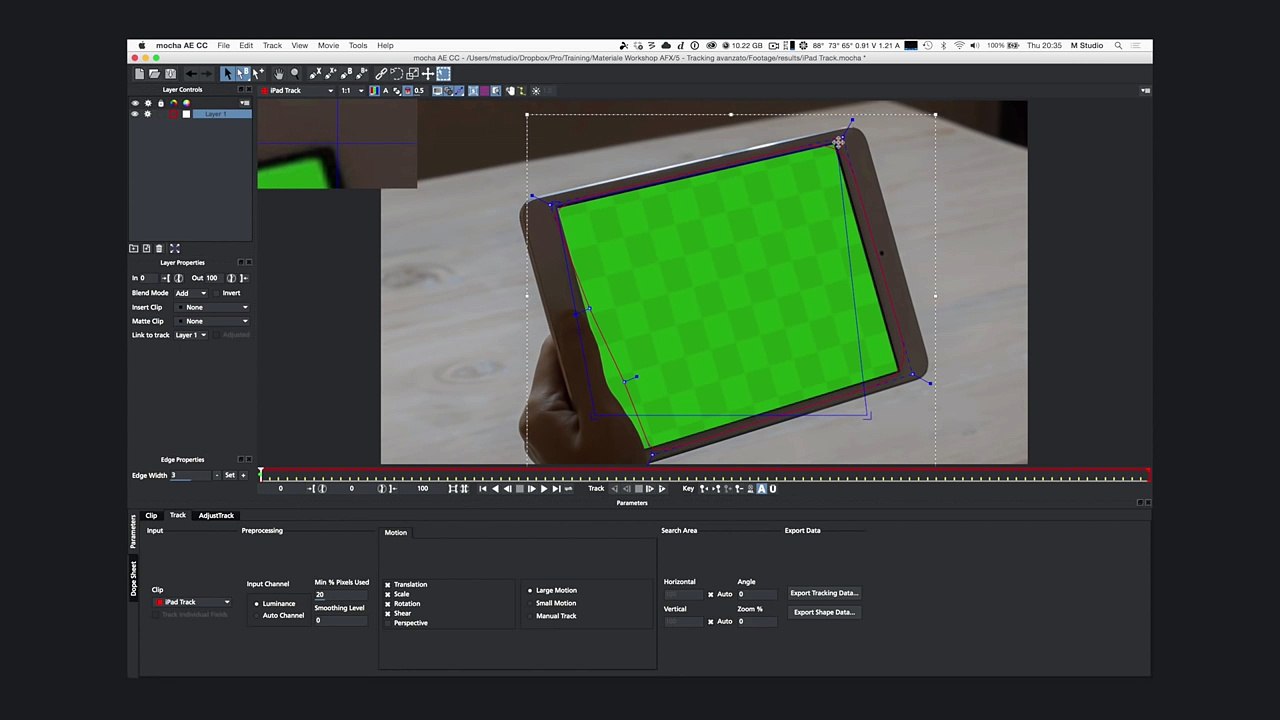Click the Min % Pixels Used field
The width and height of the screenshot is (1280, 720).
(x=340, y=594)
